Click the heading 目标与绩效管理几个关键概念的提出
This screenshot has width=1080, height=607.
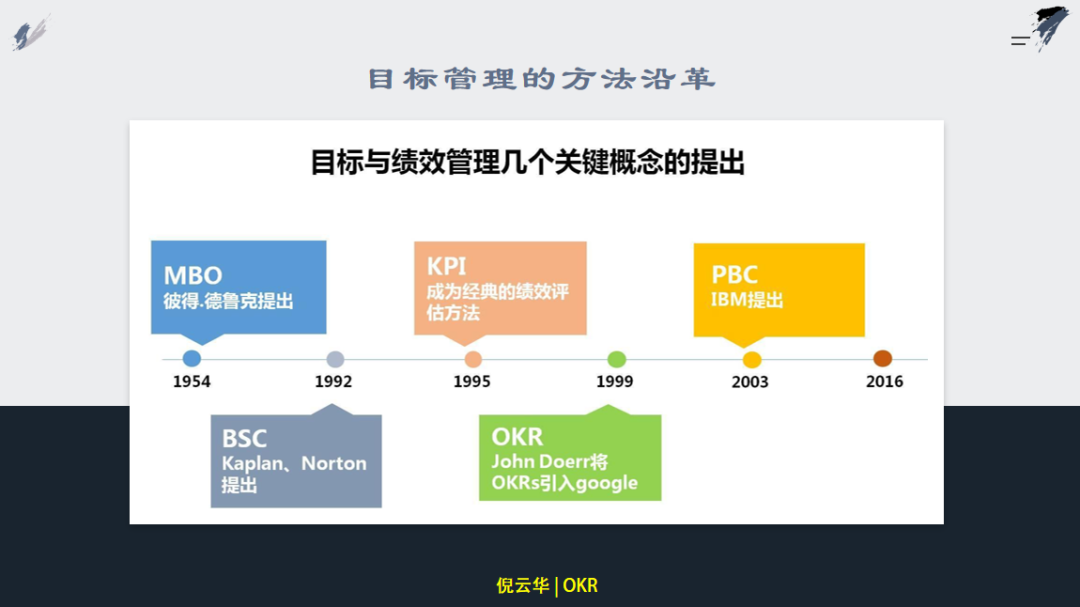click(x=528, y=163)
